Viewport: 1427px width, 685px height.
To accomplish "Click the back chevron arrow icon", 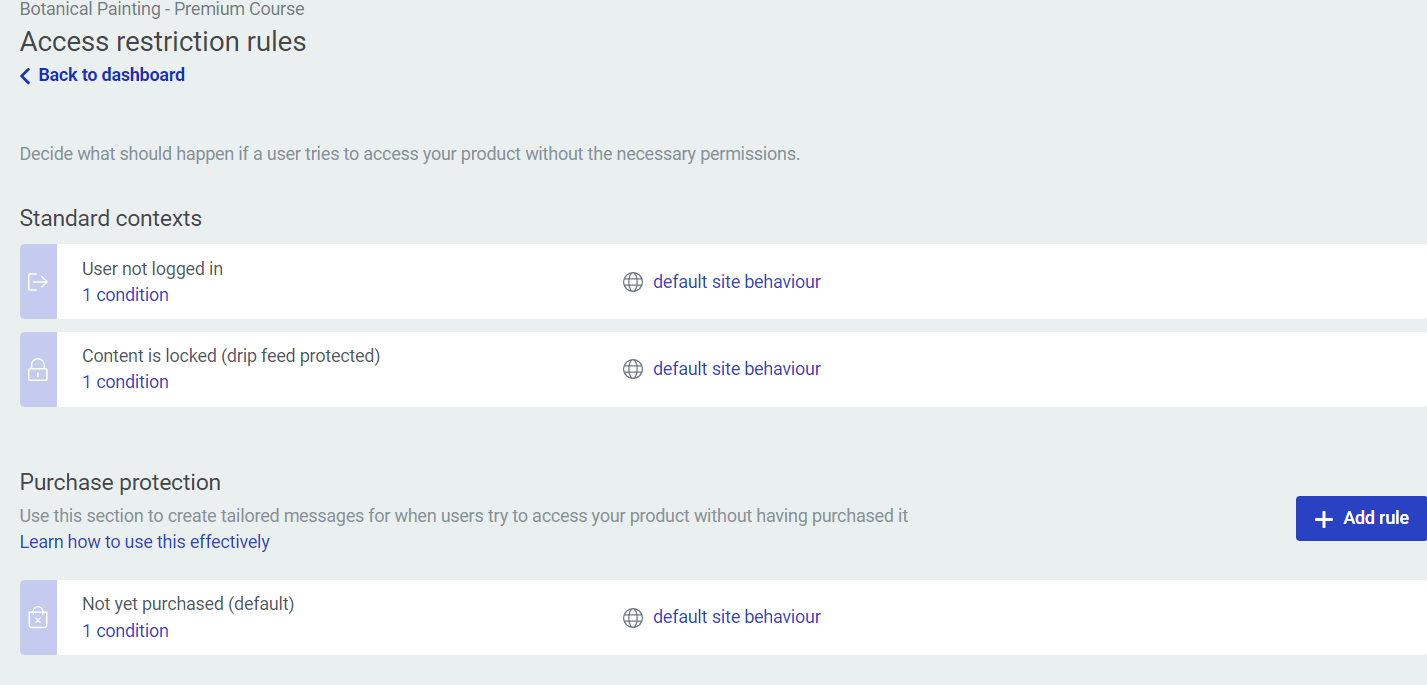I will pos(26,76).
